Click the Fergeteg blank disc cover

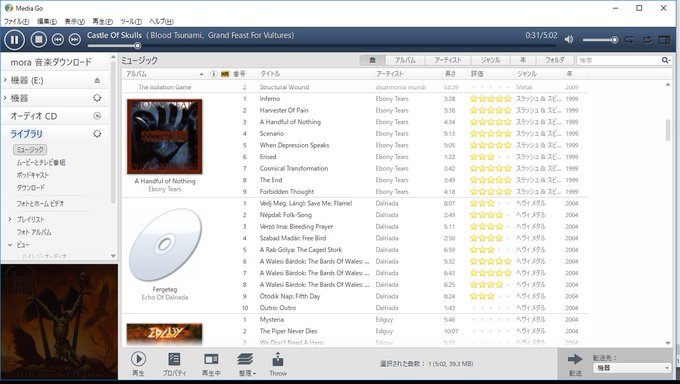point(165,245)
